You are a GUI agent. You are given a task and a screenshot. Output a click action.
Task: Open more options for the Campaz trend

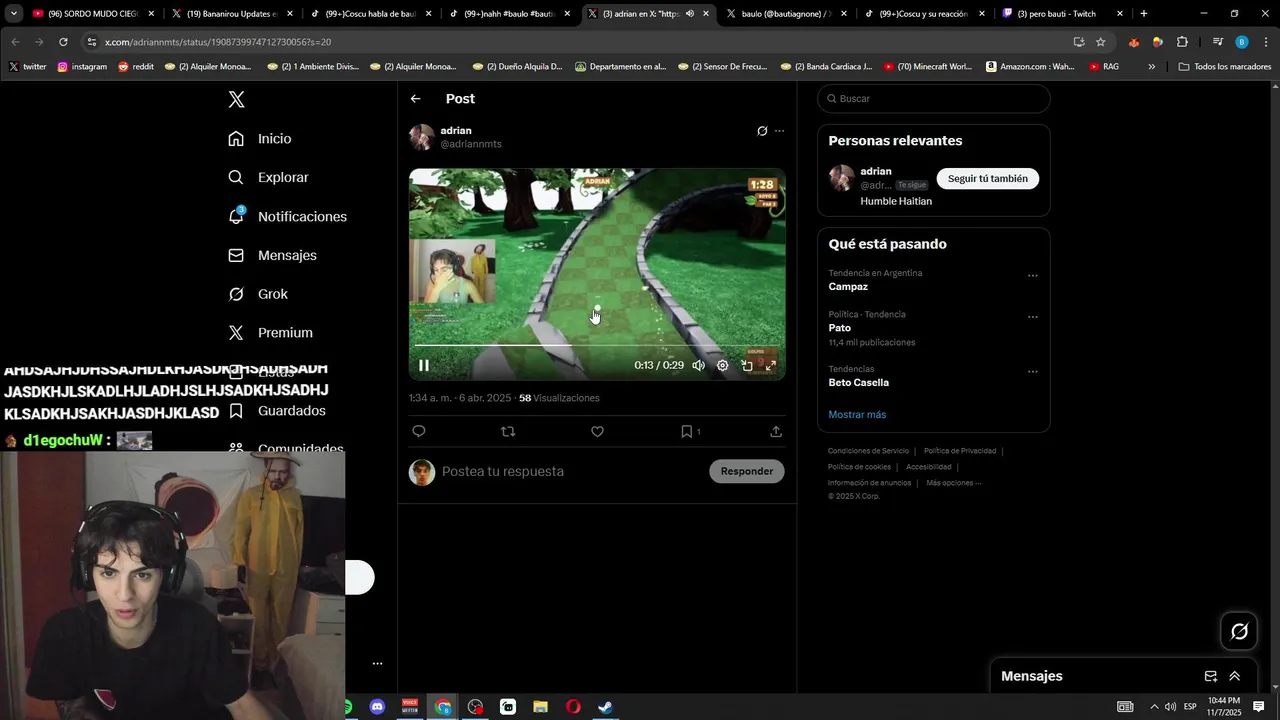tap(1033, 276)
